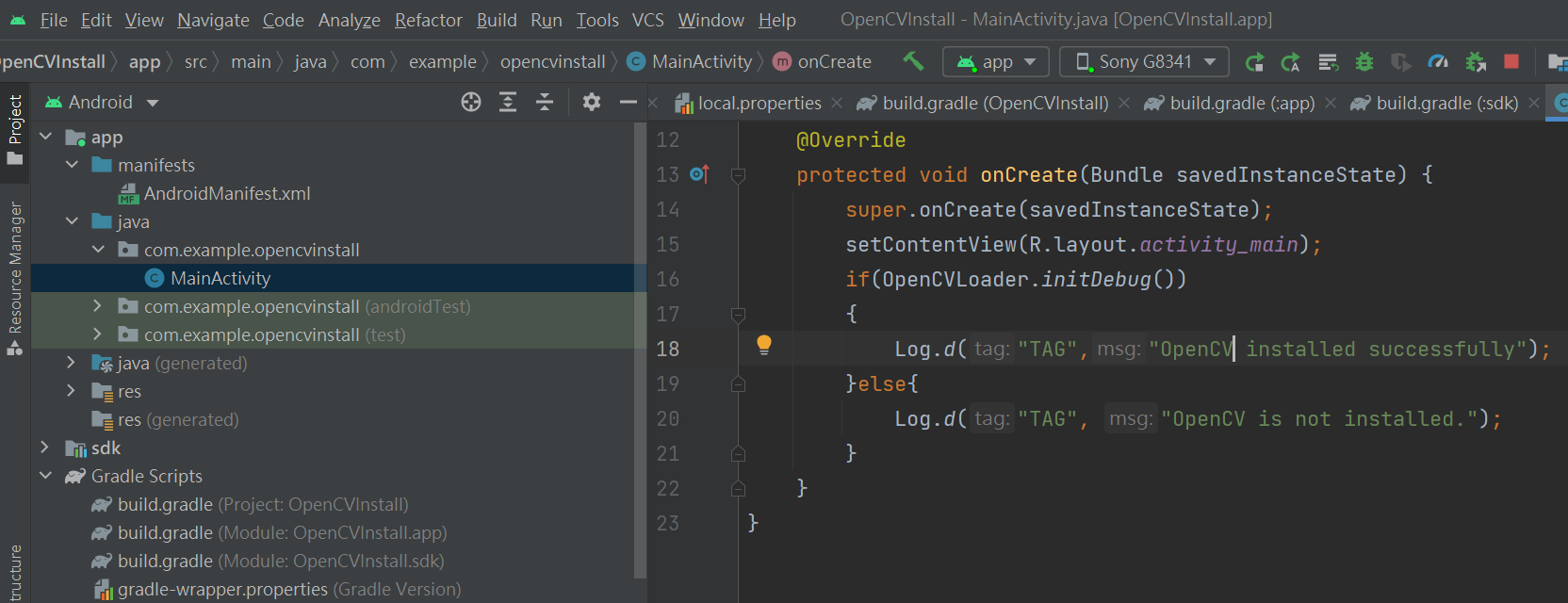The image size is (1568, 603).
Task: Fold the else block at line 19
Action: pos(739,383)
